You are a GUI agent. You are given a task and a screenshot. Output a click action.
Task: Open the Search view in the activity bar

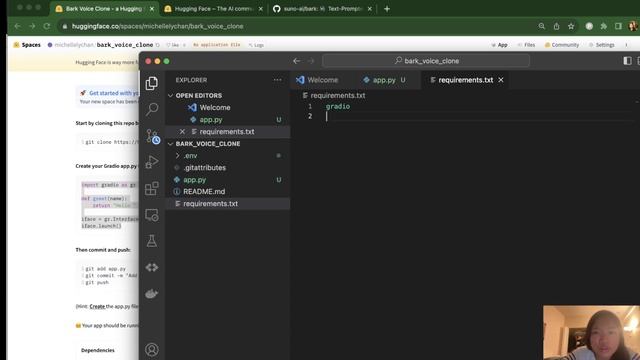pos(152,109)
